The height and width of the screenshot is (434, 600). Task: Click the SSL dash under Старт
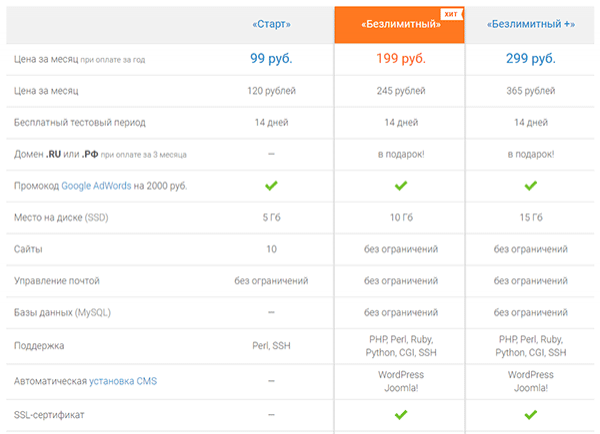coord(271,414)
